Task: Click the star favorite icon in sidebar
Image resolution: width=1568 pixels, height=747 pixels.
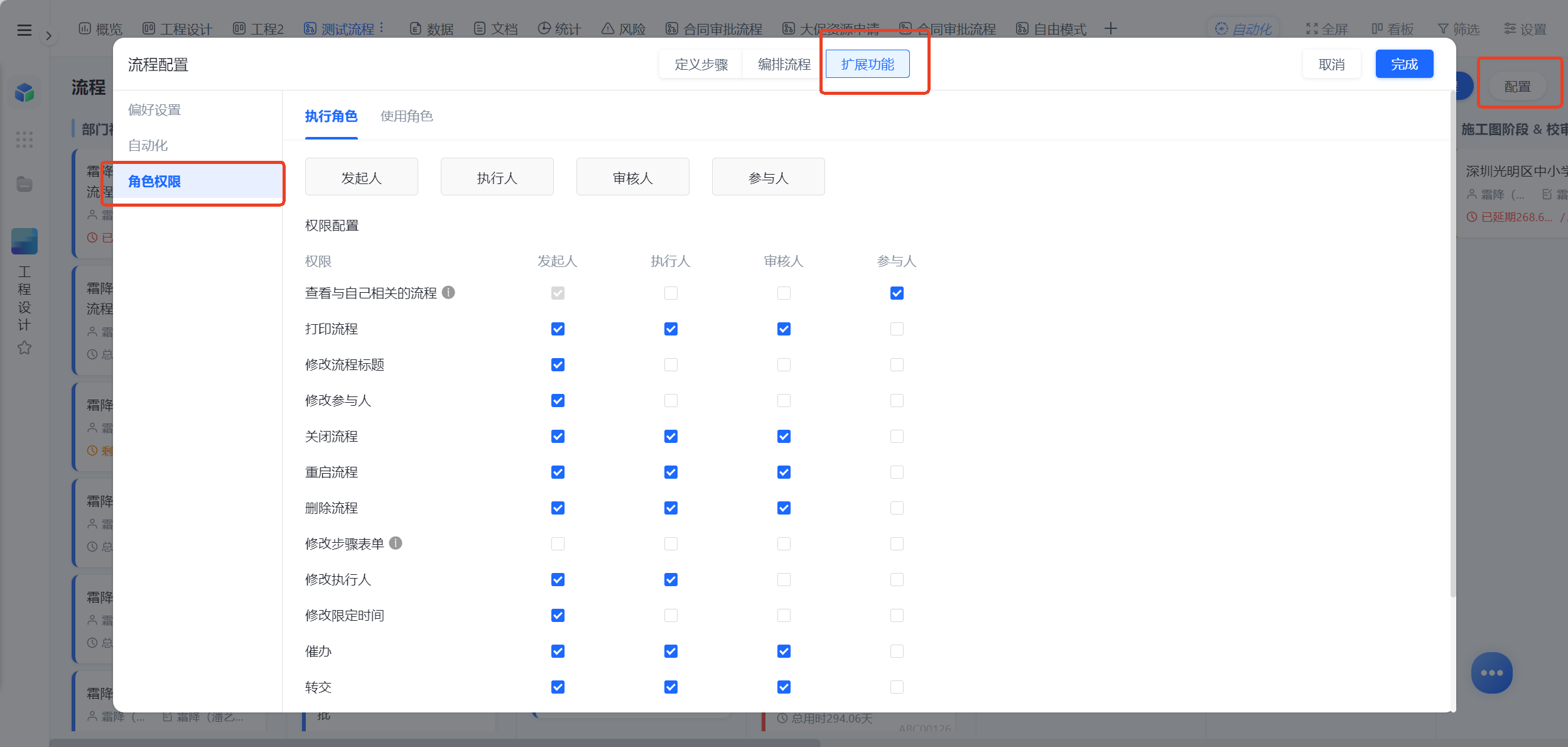Action: coord(24,347)
